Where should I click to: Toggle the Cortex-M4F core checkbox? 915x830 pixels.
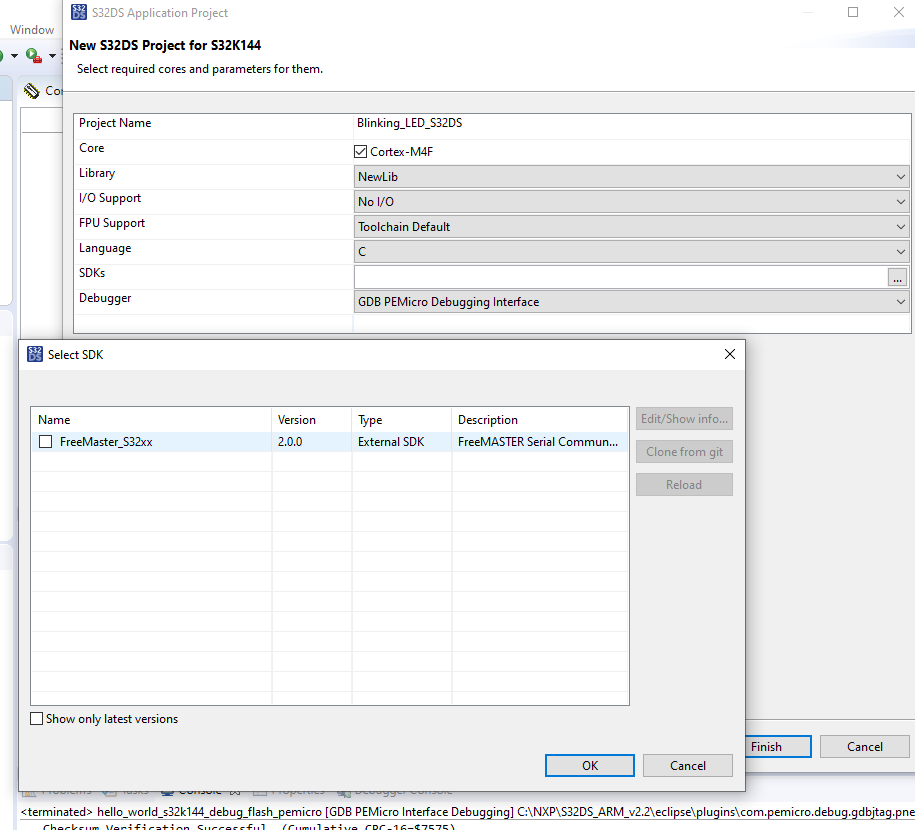click(360, 152)
